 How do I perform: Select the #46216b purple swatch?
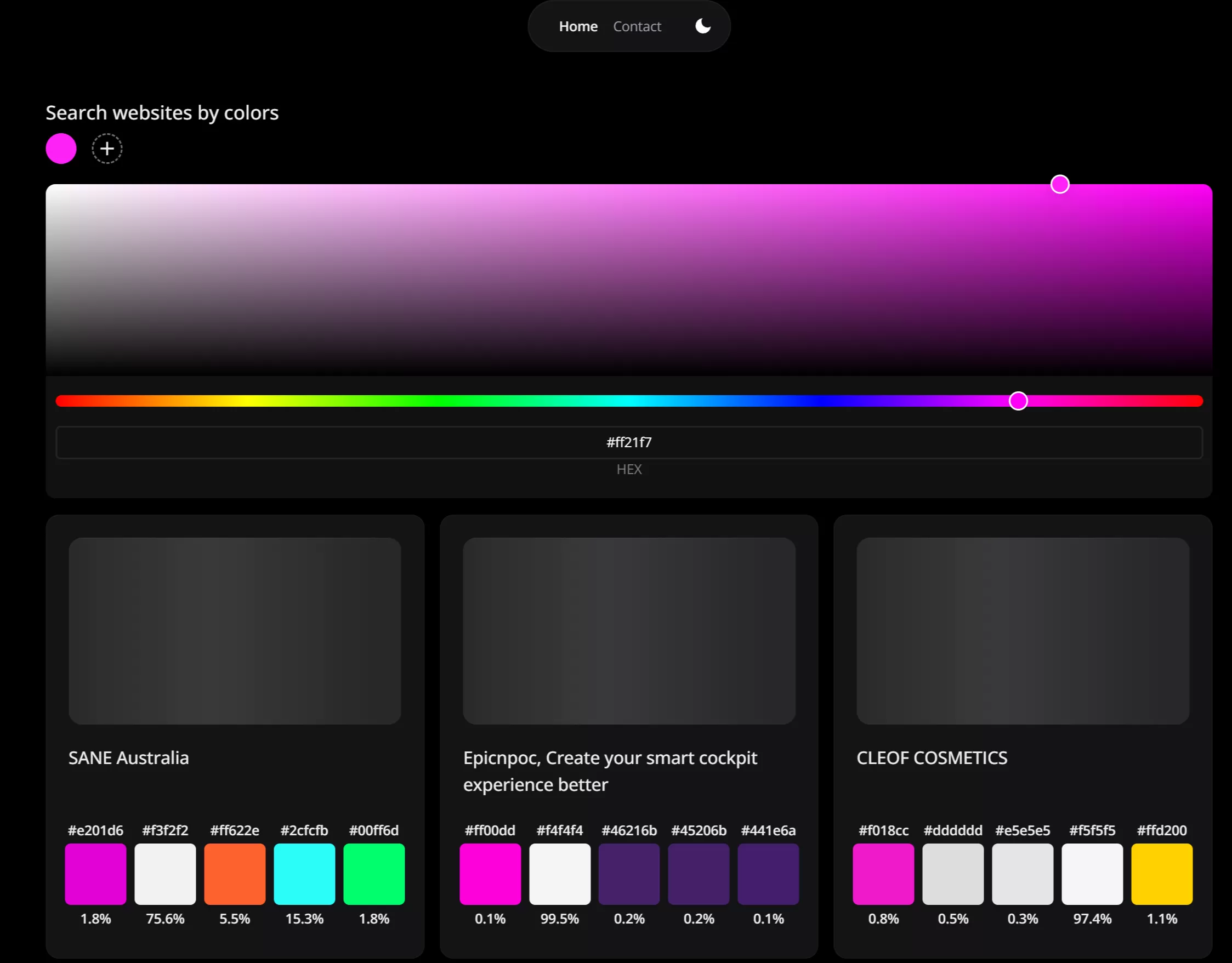[628, 874]
